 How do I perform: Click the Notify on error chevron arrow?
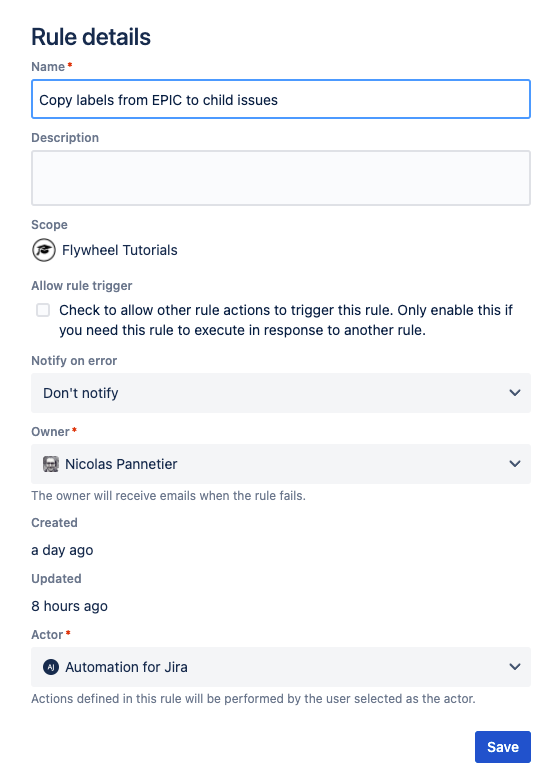[515, 392]
